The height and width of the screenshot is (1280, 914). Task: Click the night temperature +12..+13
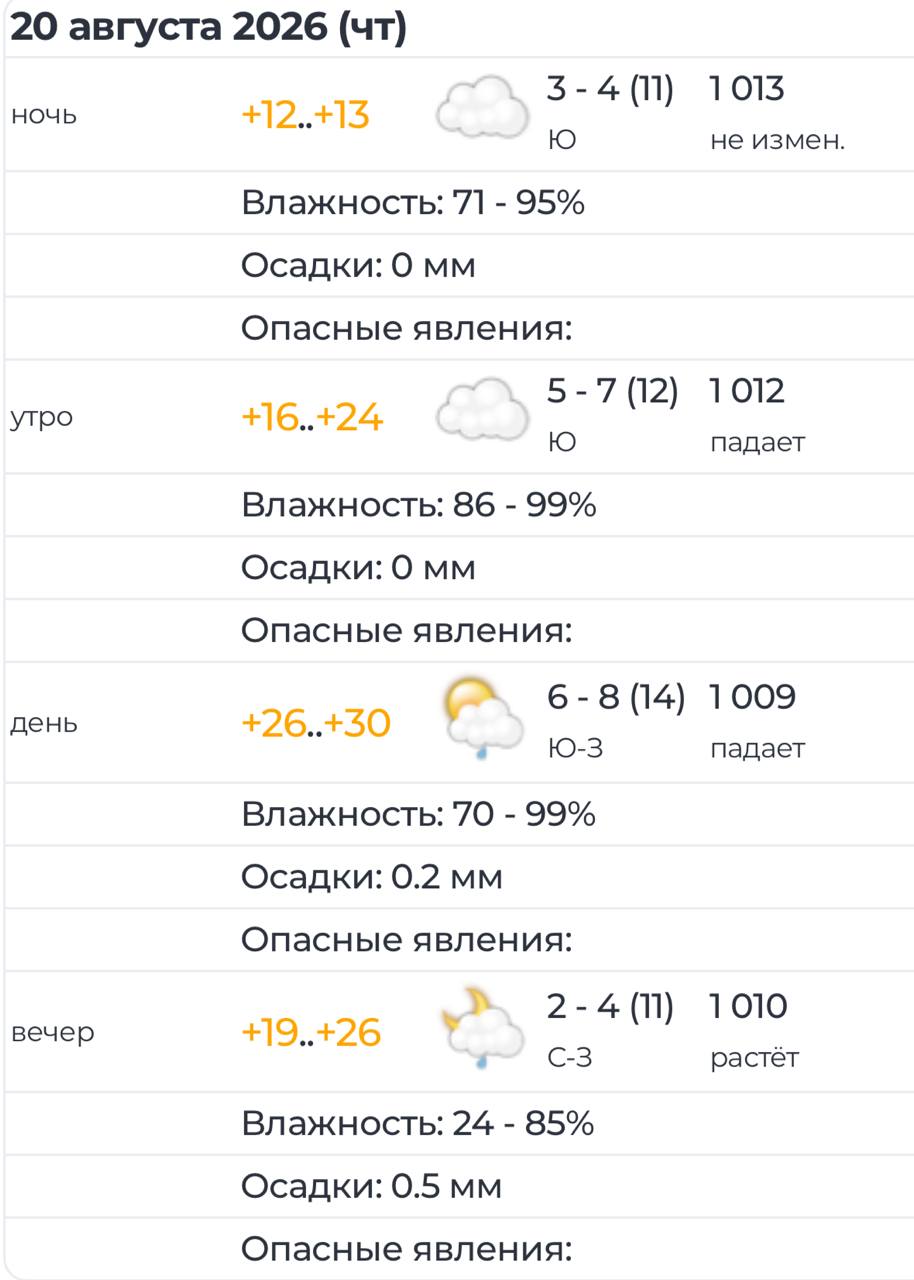tap(306, 116)
